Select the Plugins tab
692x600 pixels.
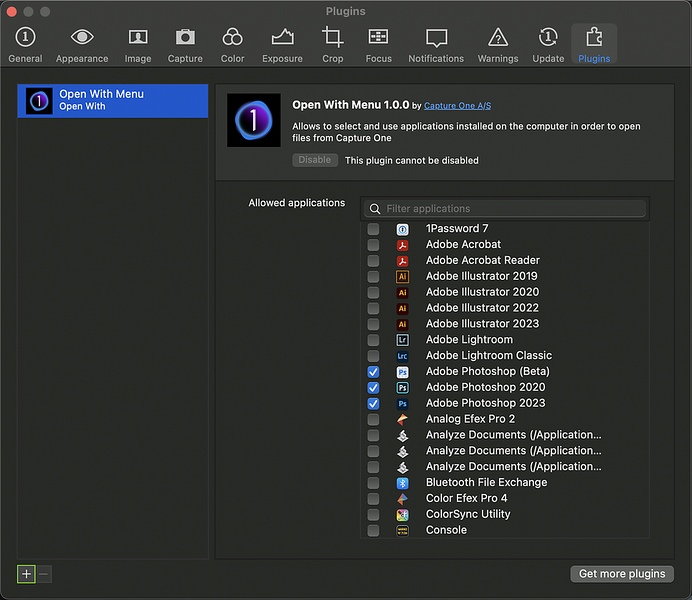point(594,45)
